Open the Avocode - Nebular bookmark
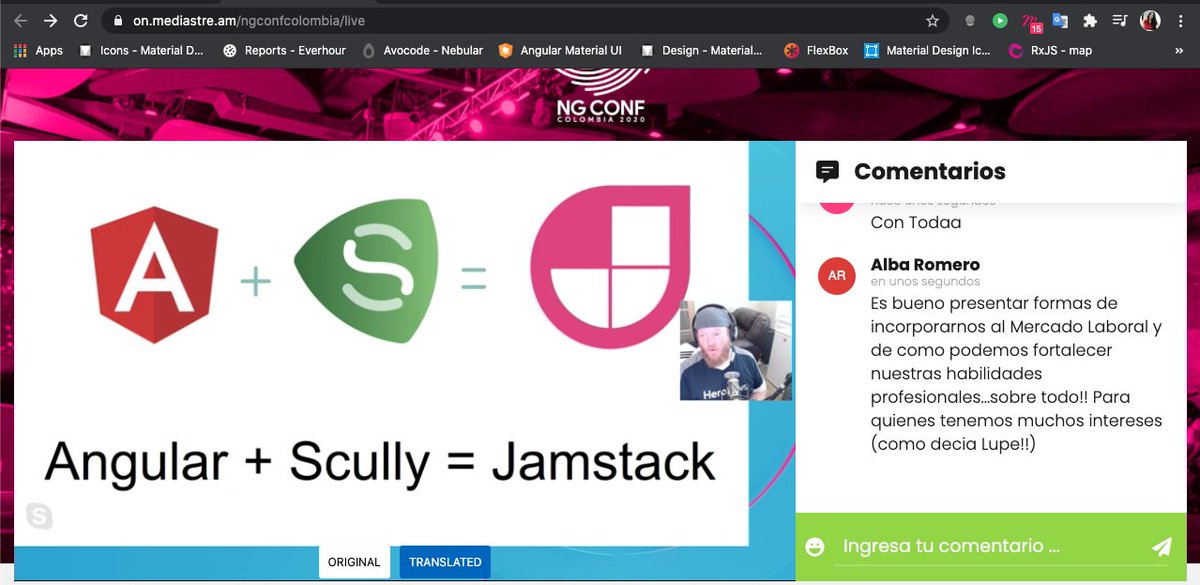The width and height of the screenshot is (1200, 585). pyautogui.click(x=422, y=50)
